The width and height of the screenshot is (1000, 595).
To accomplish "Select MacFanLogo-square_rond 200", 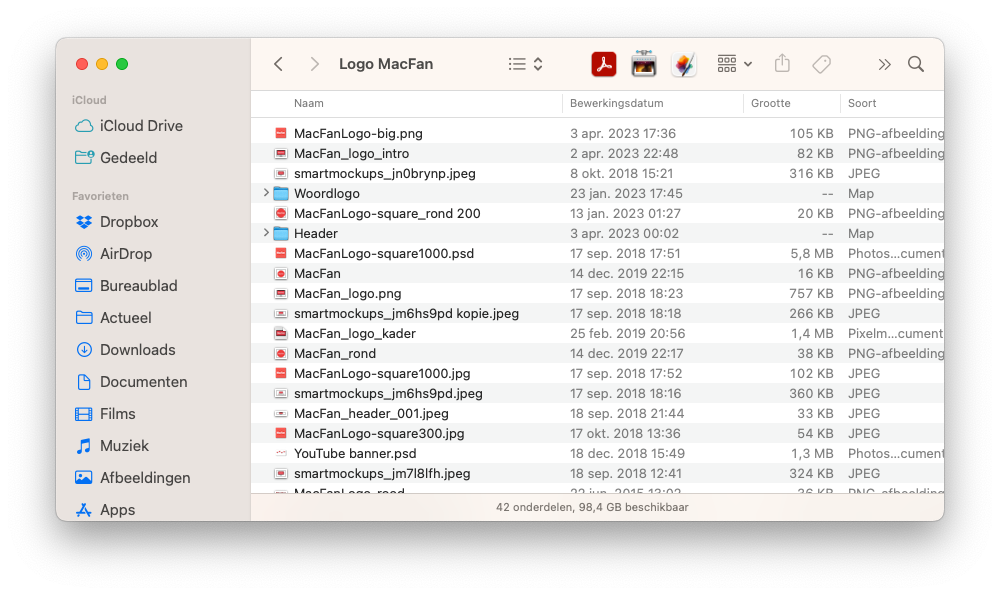I will tap(598, 213).
